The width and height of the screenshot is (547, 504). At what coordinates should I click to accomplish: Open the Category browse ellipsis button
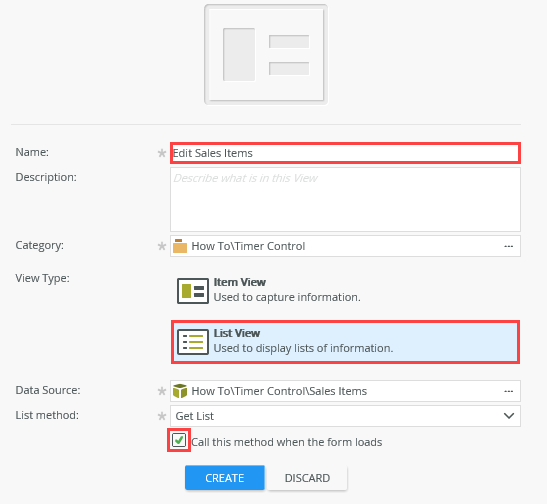coord(509,246)
